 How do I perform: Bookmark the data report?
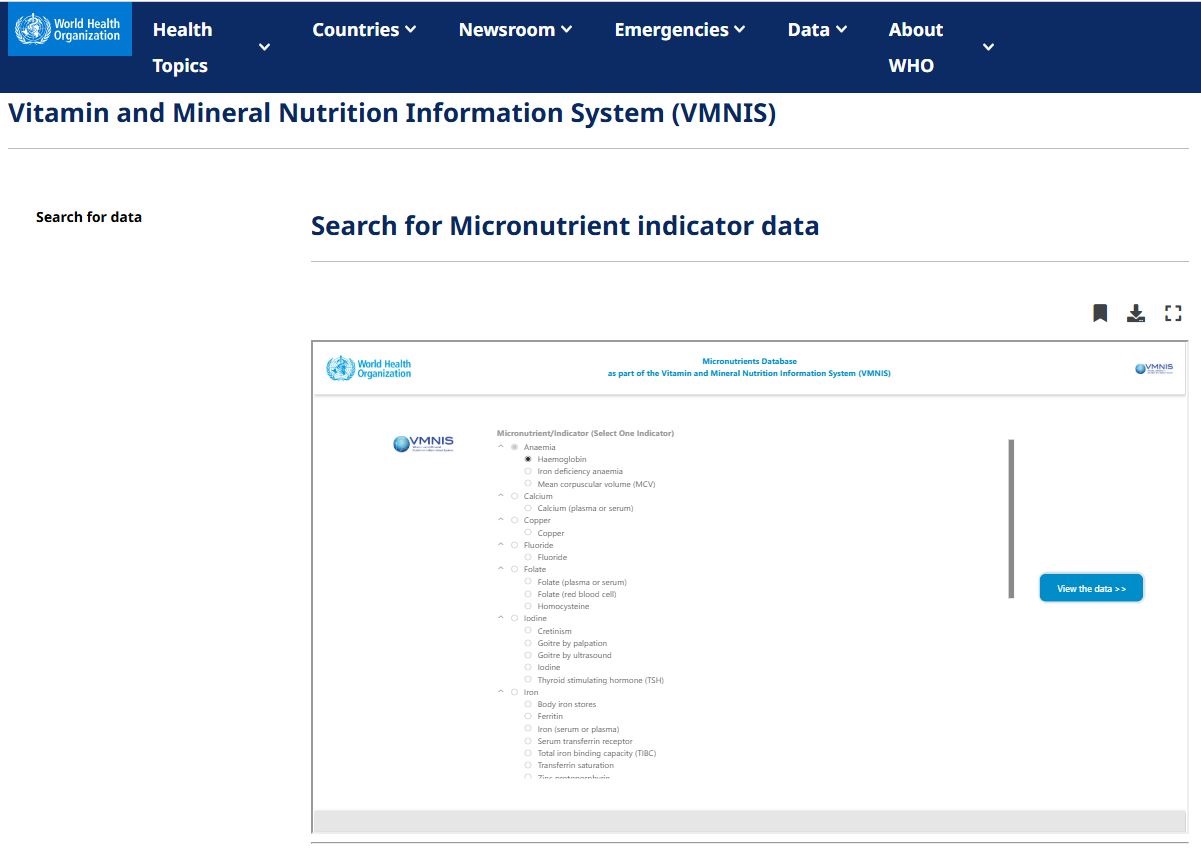click(1099, 313)
